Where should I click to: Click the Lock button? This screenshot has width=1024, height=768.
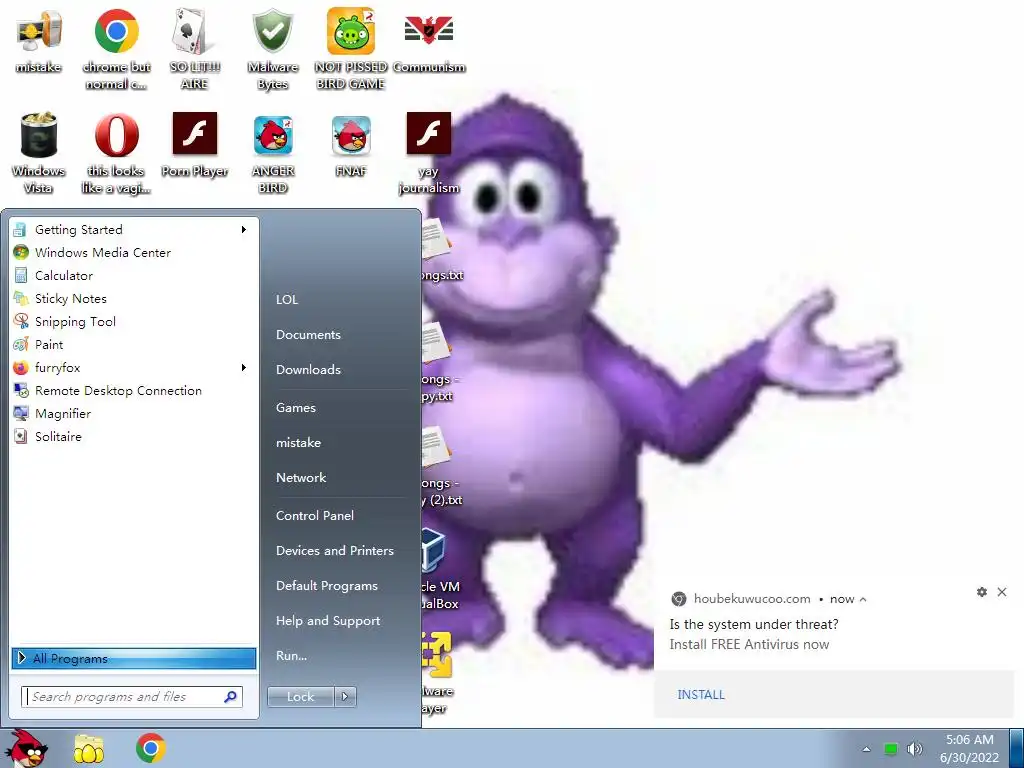300,697
